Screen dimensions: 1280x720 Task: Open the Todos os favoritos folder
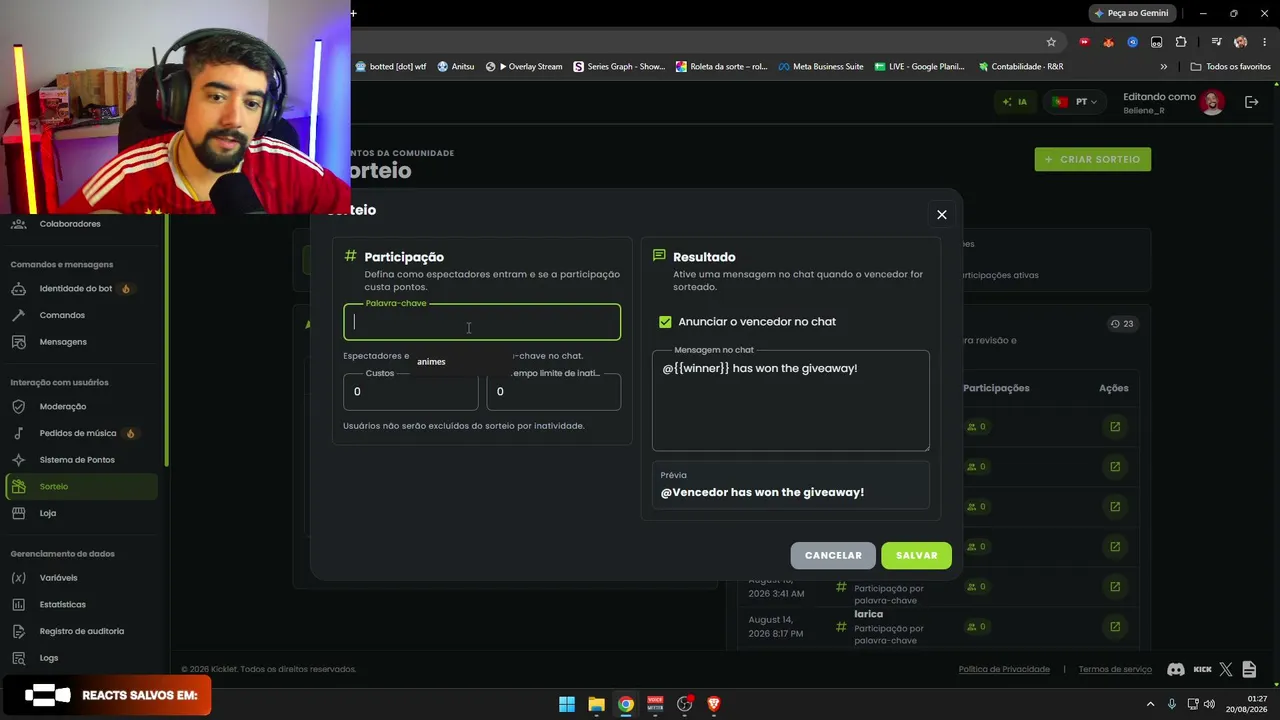[1230, 67]
